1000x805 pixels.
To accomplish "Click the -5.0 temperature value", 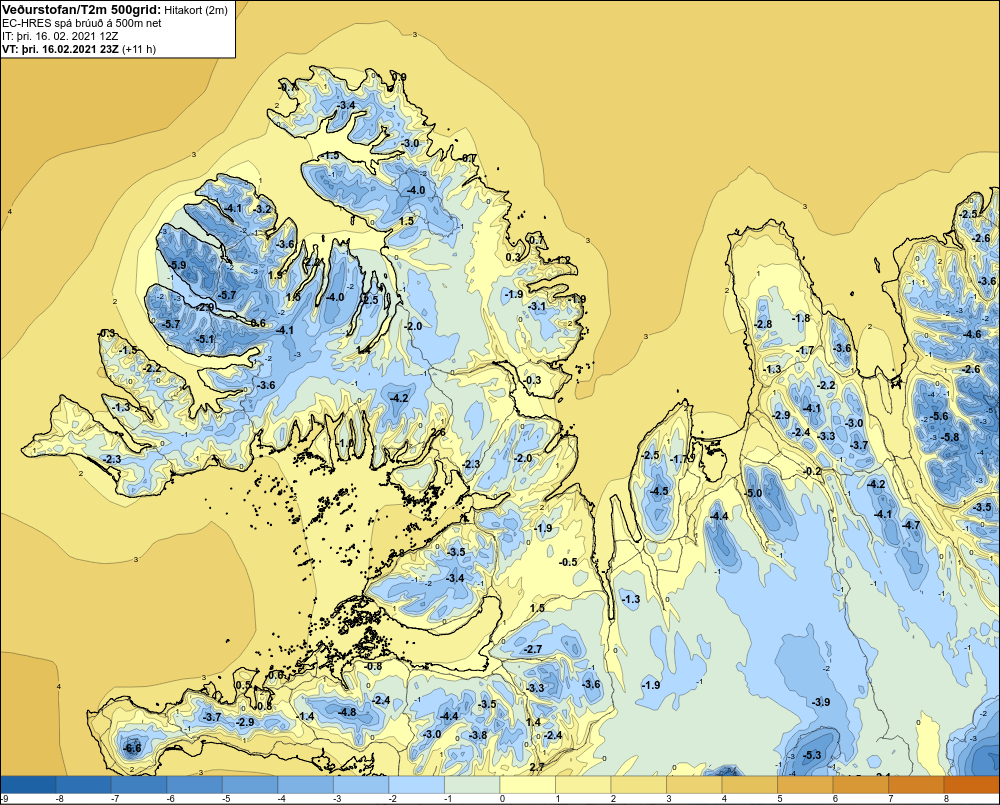I will click(753, 493).
